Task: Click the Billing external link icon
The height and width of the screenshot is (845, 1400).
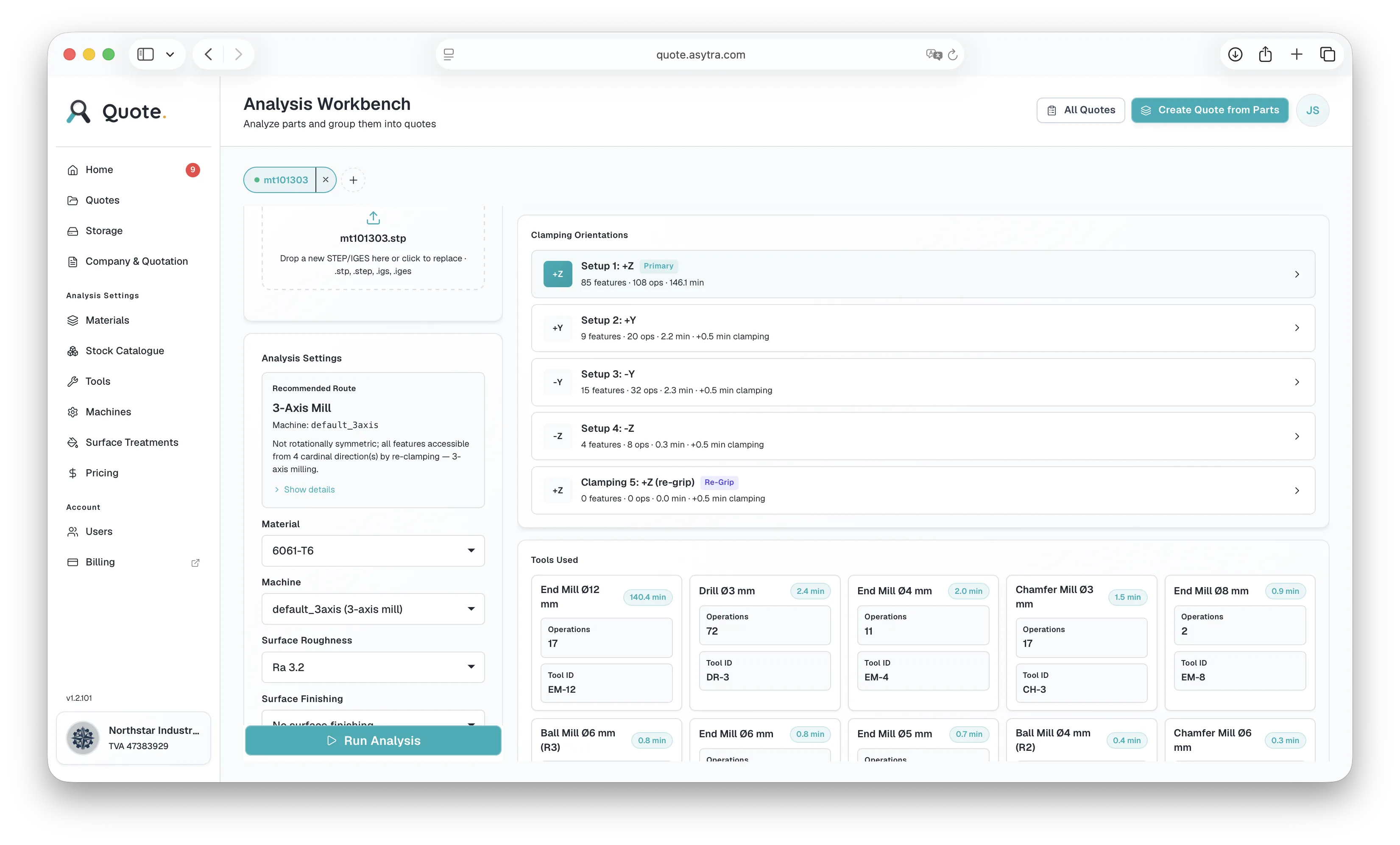Action: click(195, 563)
